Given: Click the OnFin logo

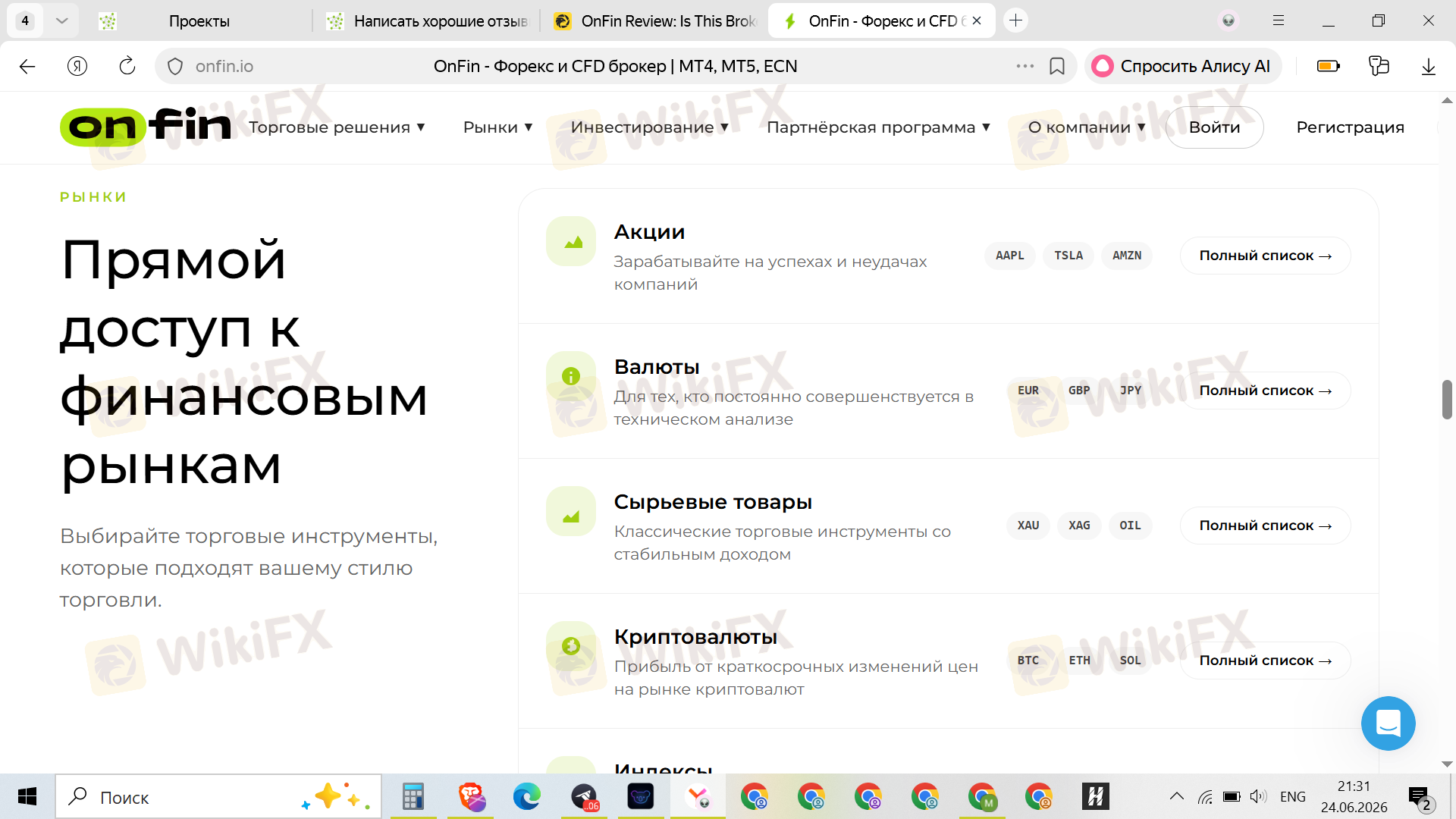Looking at the screenshot, I should [146, 126].
